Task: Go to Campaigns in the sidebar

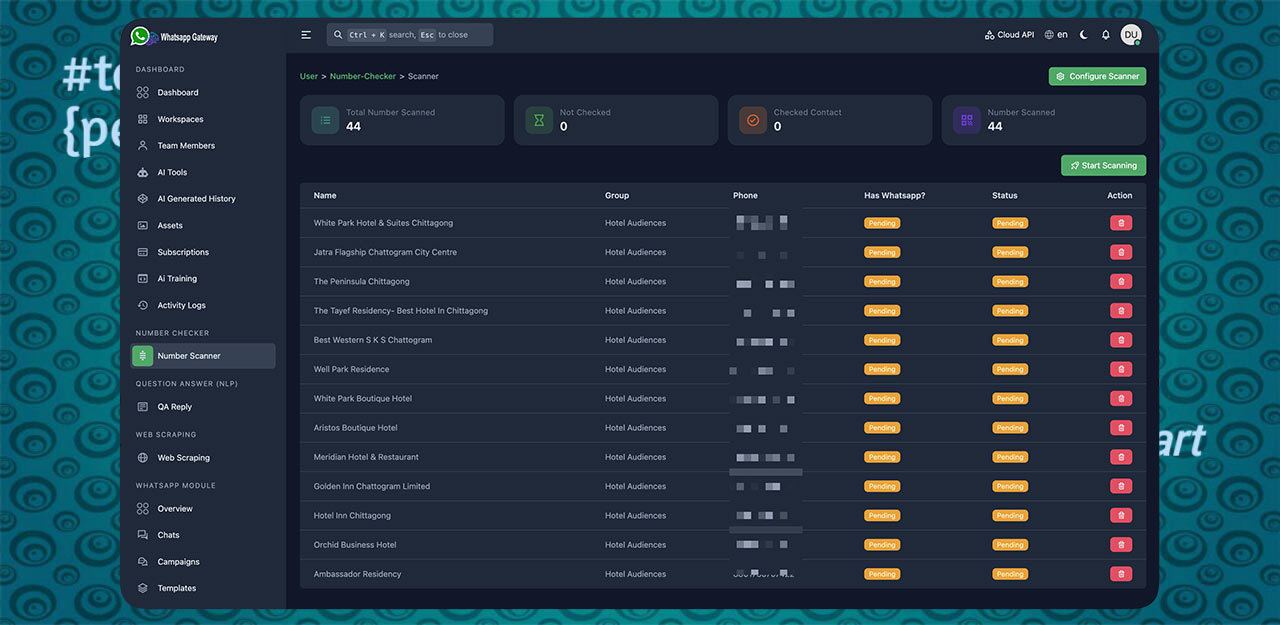Action: (178, 562)
